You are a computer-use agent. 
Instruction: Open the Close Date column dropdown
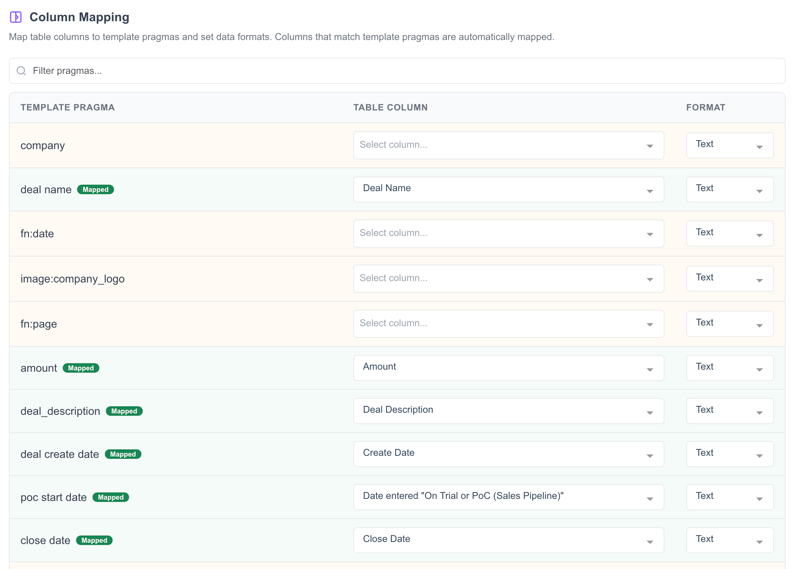coord(508,539)
